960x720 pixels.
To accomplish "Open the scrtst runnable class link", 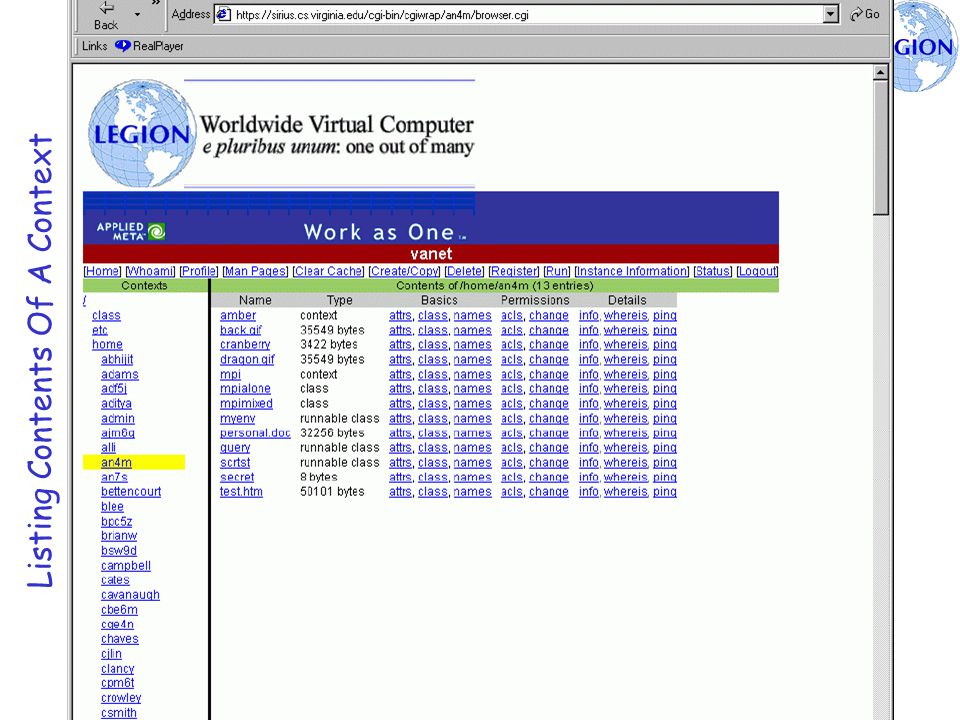I will coord(235,462).
